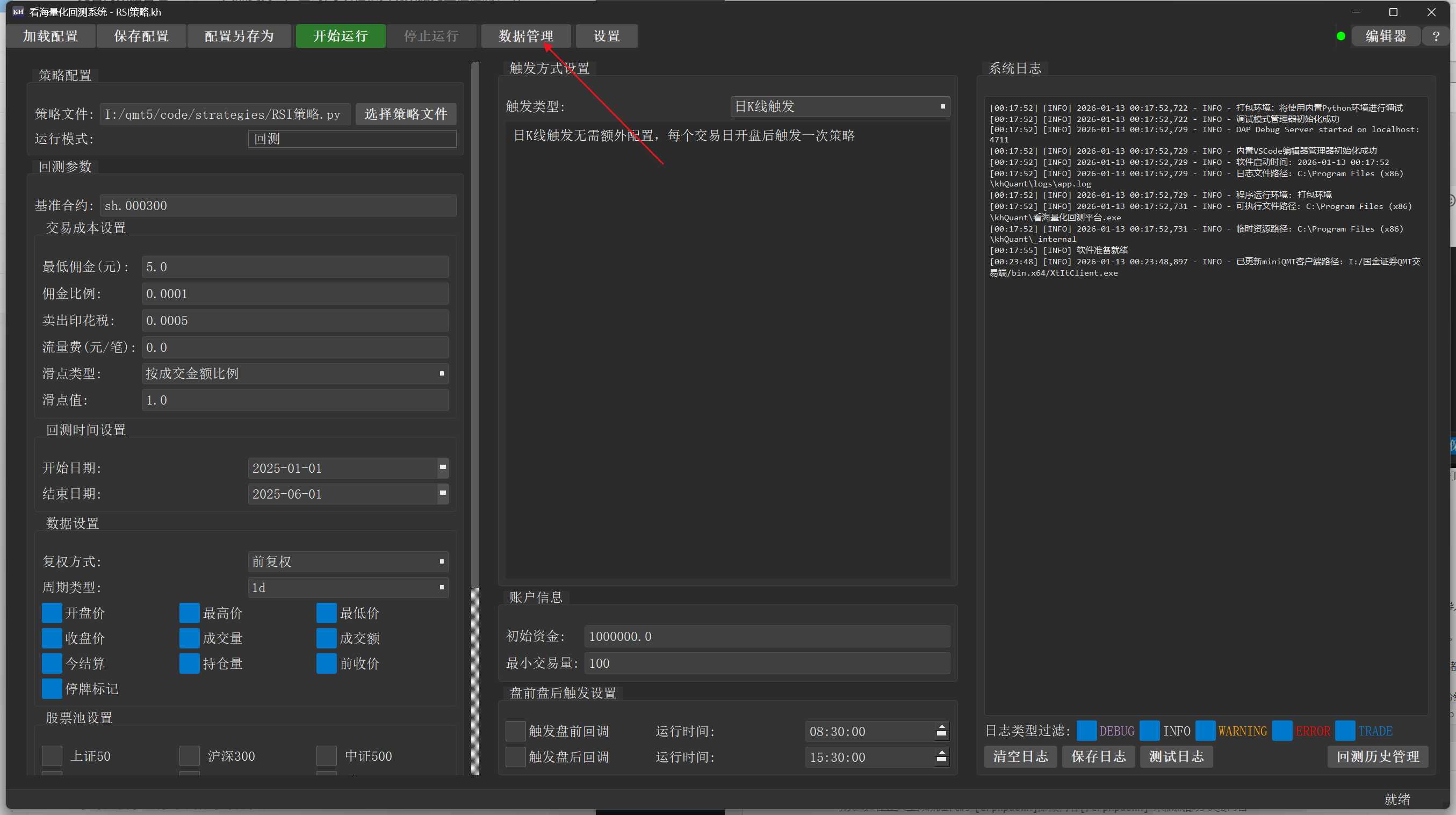This screenshot has width=1456, height=815.
Task: Click the KH application logo icon
Action: (x=18, y=11)
